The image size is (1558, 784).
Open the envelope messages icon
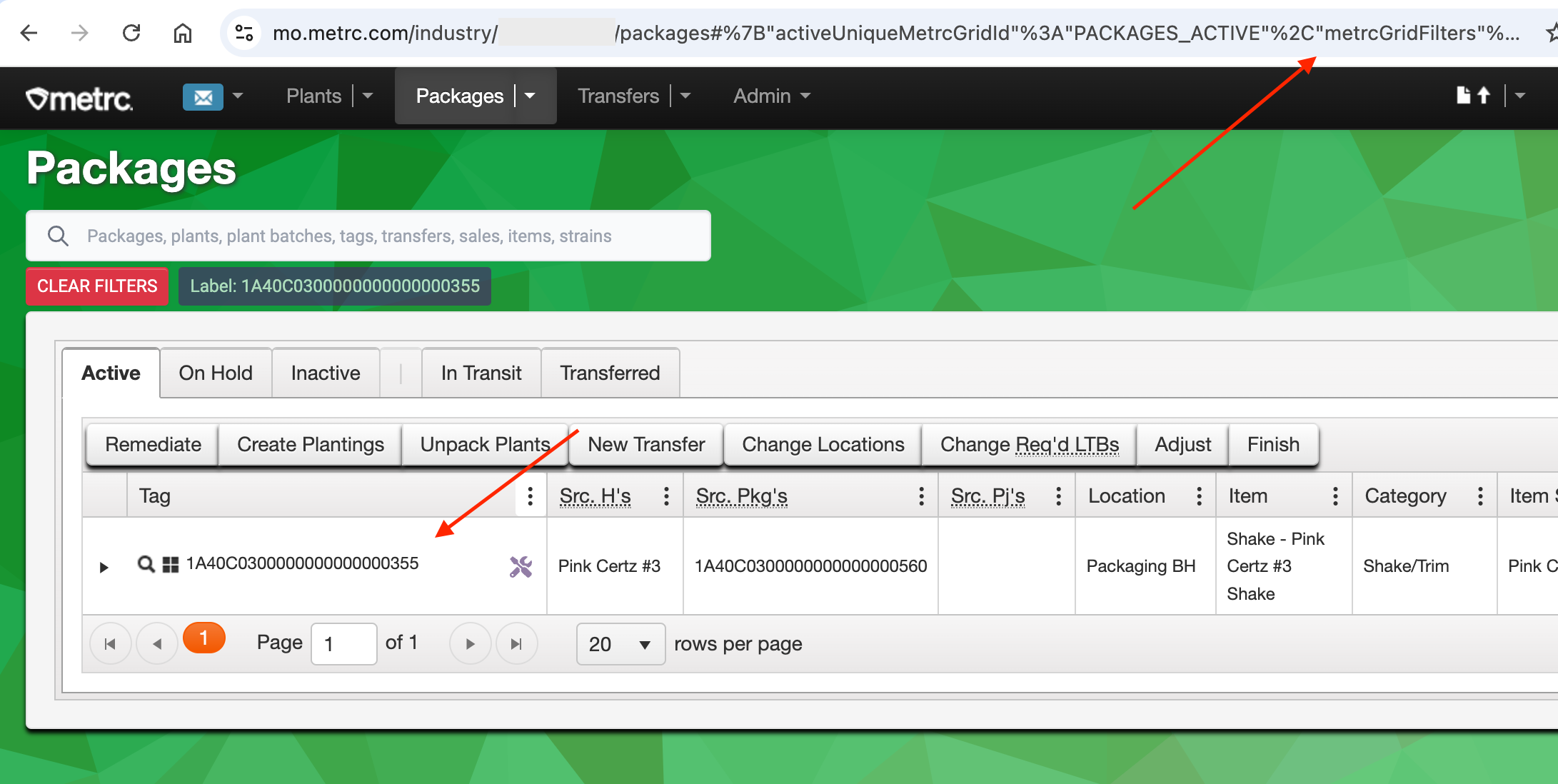[203, 96]
